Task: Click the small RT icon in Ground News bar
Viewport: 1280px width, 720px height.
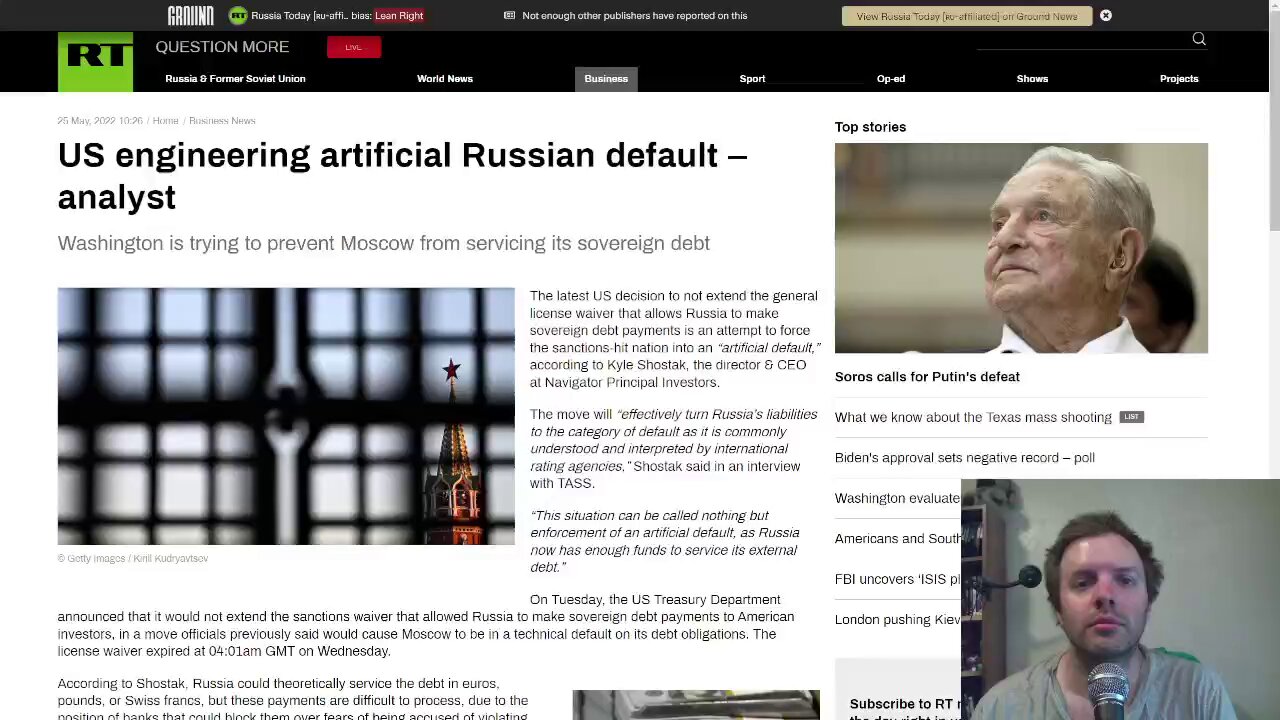Action: coord(238,15)
